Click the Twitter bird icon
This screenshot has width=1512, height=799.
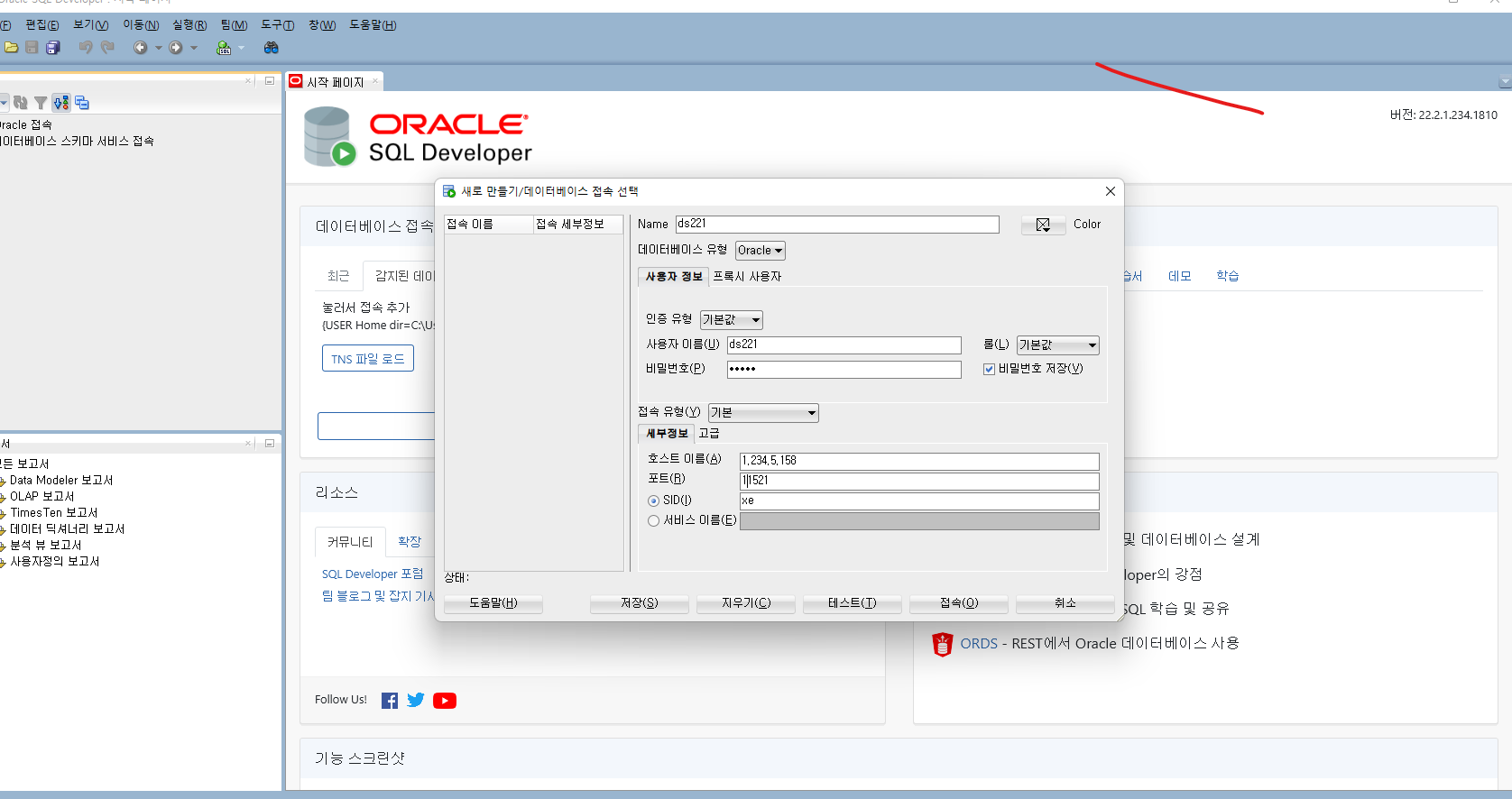416,700
